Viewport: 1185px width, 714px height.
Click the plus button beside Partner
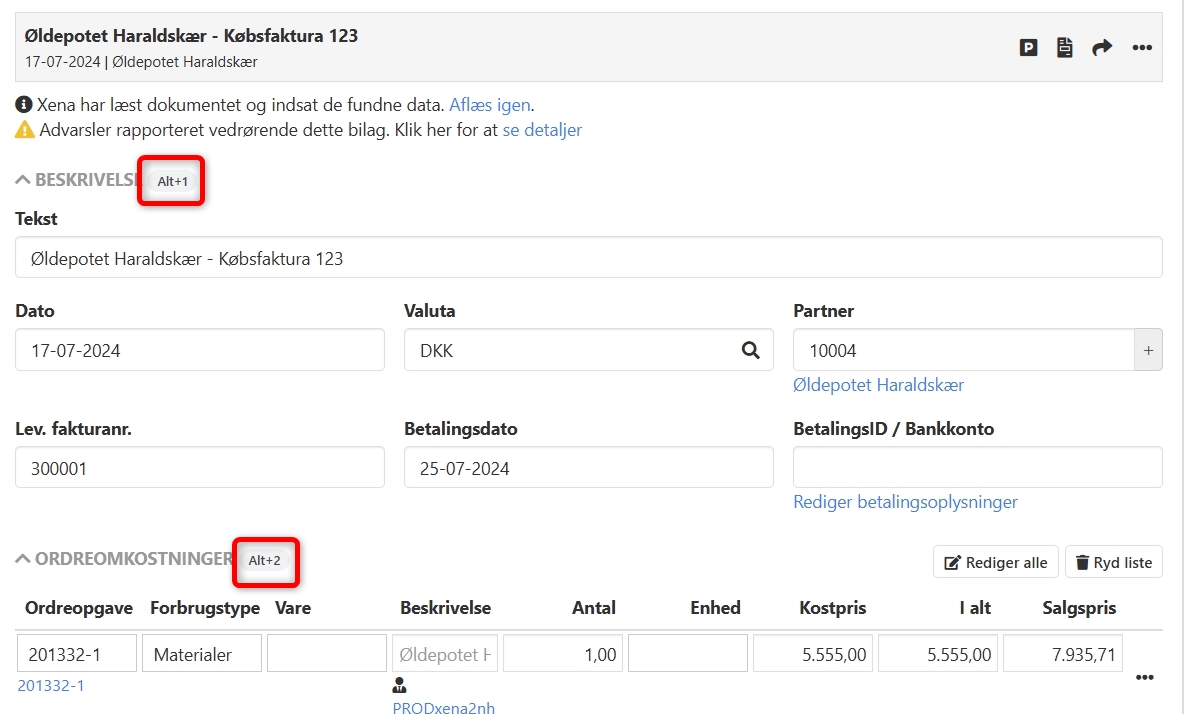[1148, 351]
